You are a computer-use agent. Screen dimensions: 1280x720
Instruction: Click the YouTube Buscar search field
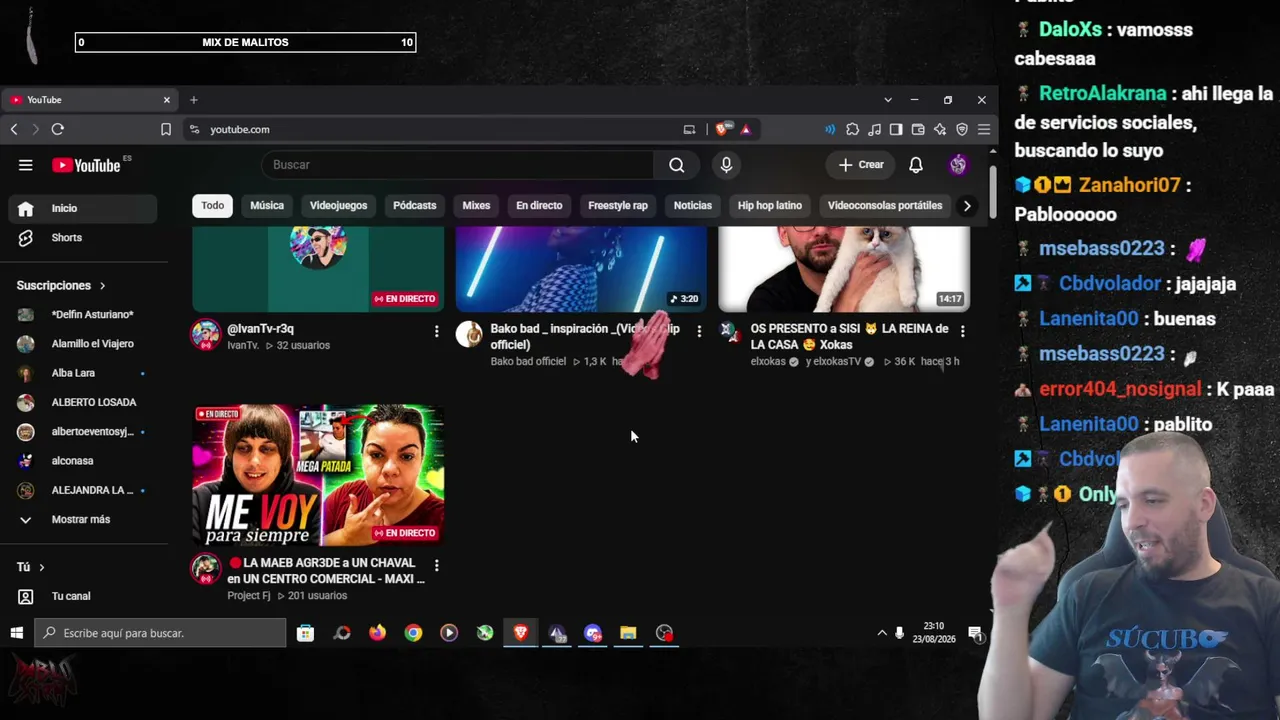[x=458, y=165]
